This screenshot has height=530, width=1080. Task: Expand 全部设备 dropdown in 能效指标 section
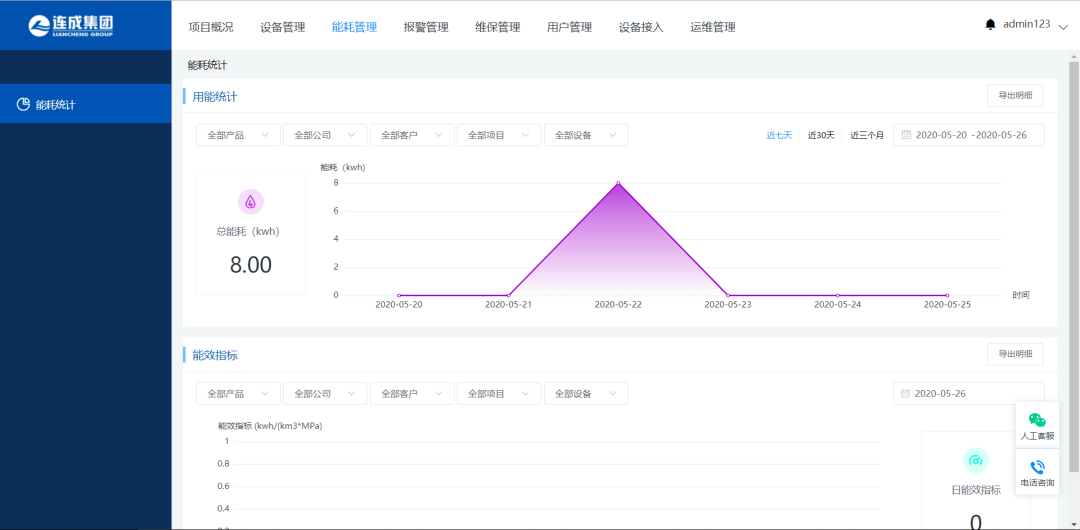586,394
